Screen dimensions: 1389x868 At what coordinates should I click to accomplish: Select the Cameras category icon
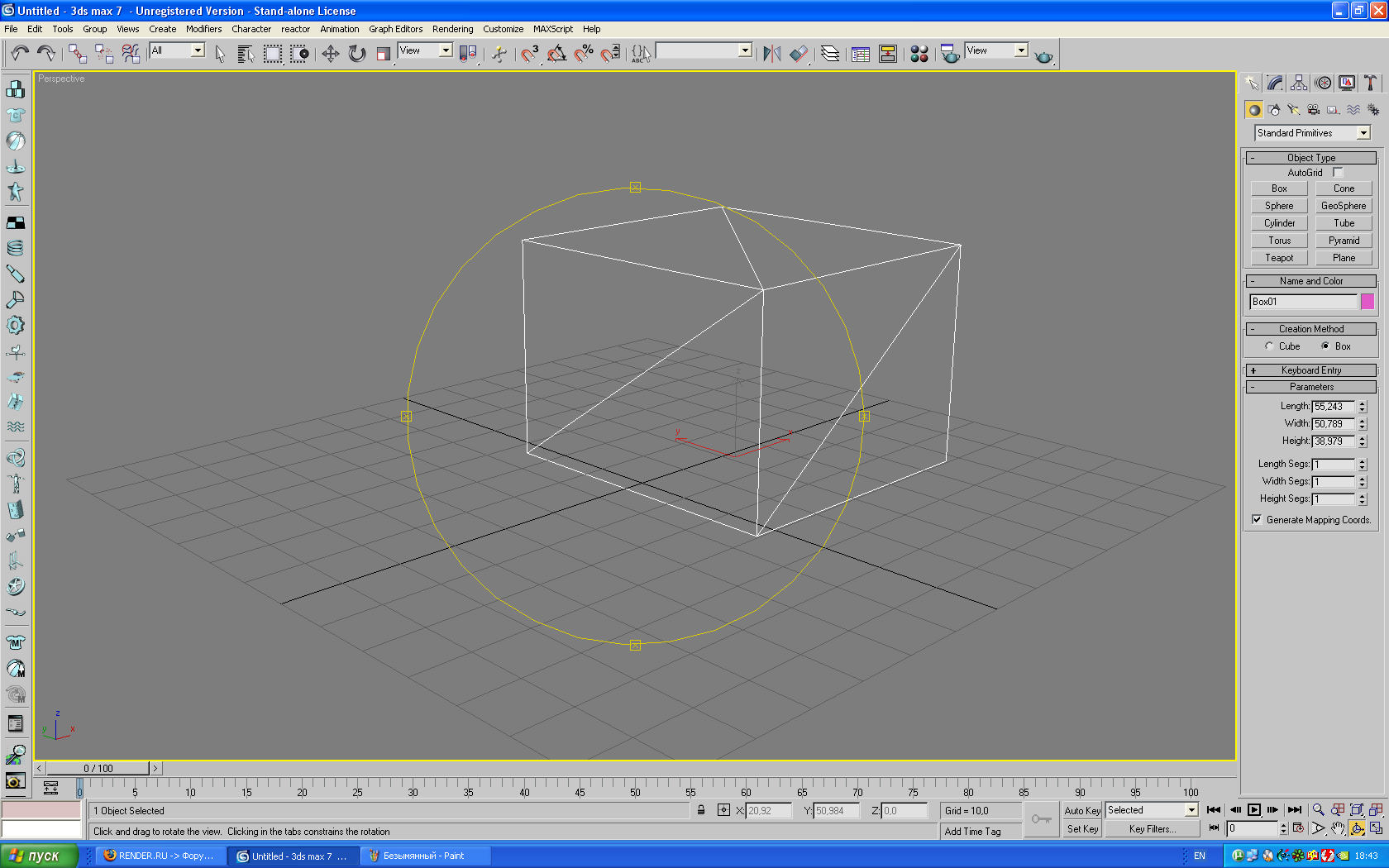[x=1314, y=109]
